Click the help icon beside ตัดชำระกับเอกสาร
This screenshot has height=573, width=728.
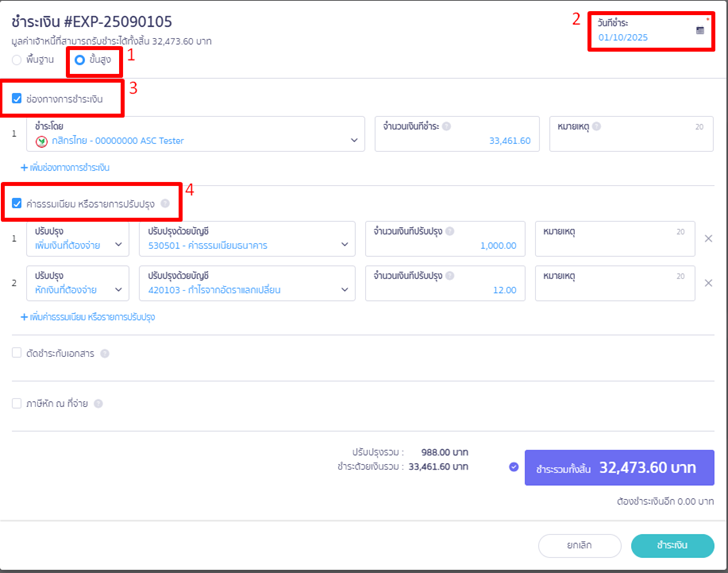coord(105,353)
